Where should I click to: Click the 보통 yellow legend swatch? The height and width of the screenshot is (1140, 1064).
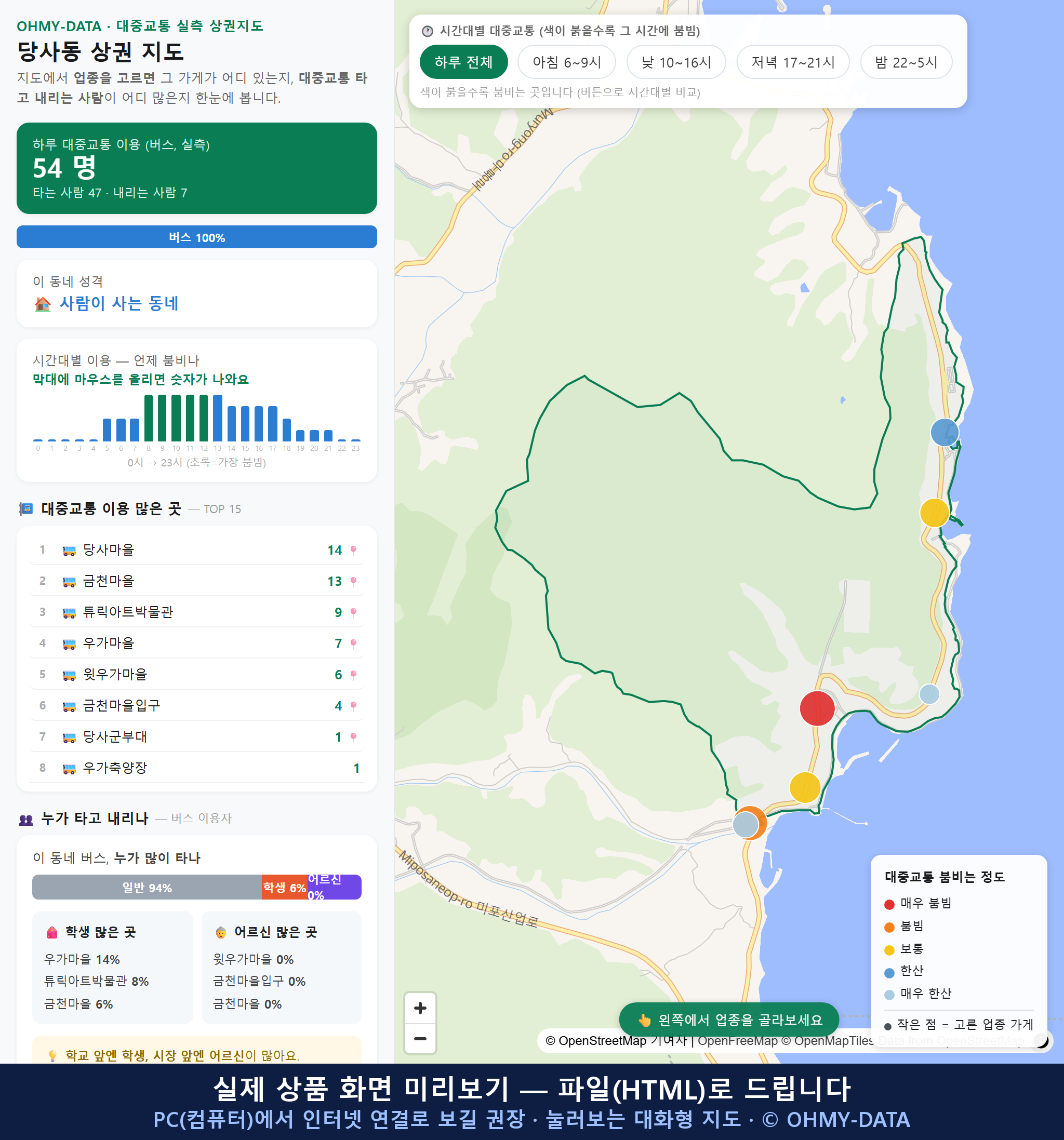(x=889, y=950)
